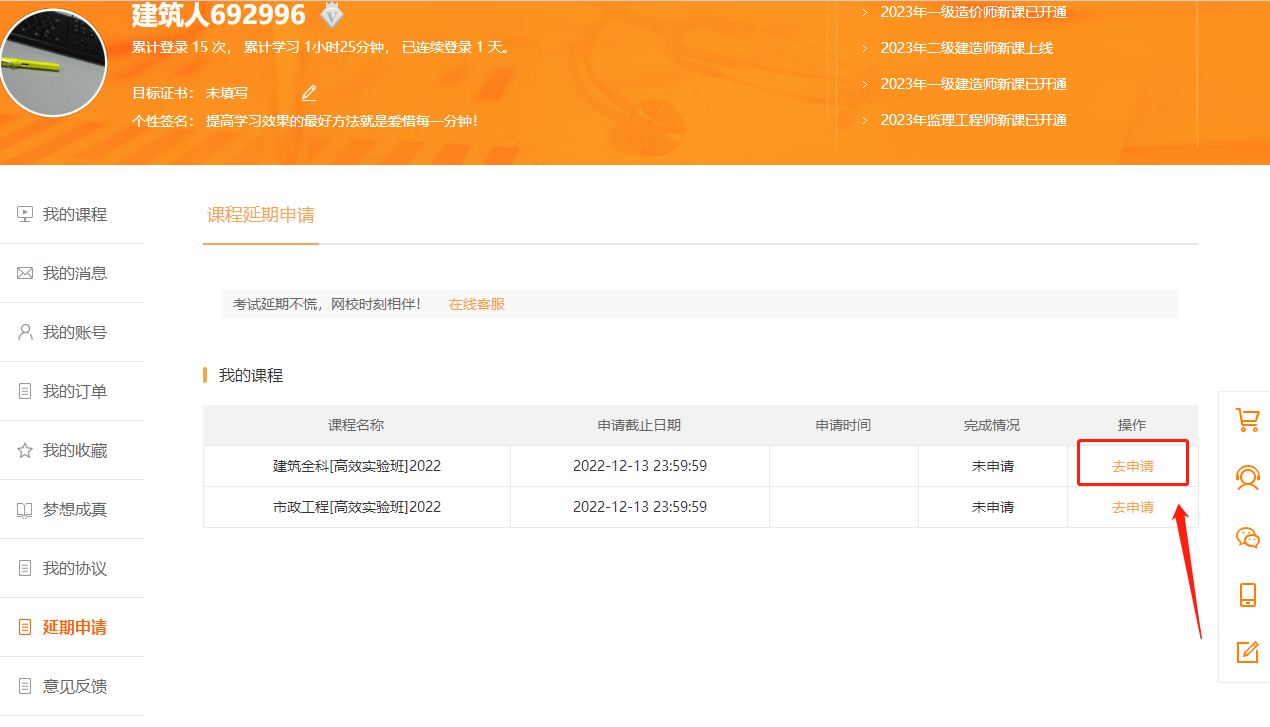The height and width of the screenshot is (727, 1270).
Task: Open 我的收藏 favorites section
Action: click(74, 450)
